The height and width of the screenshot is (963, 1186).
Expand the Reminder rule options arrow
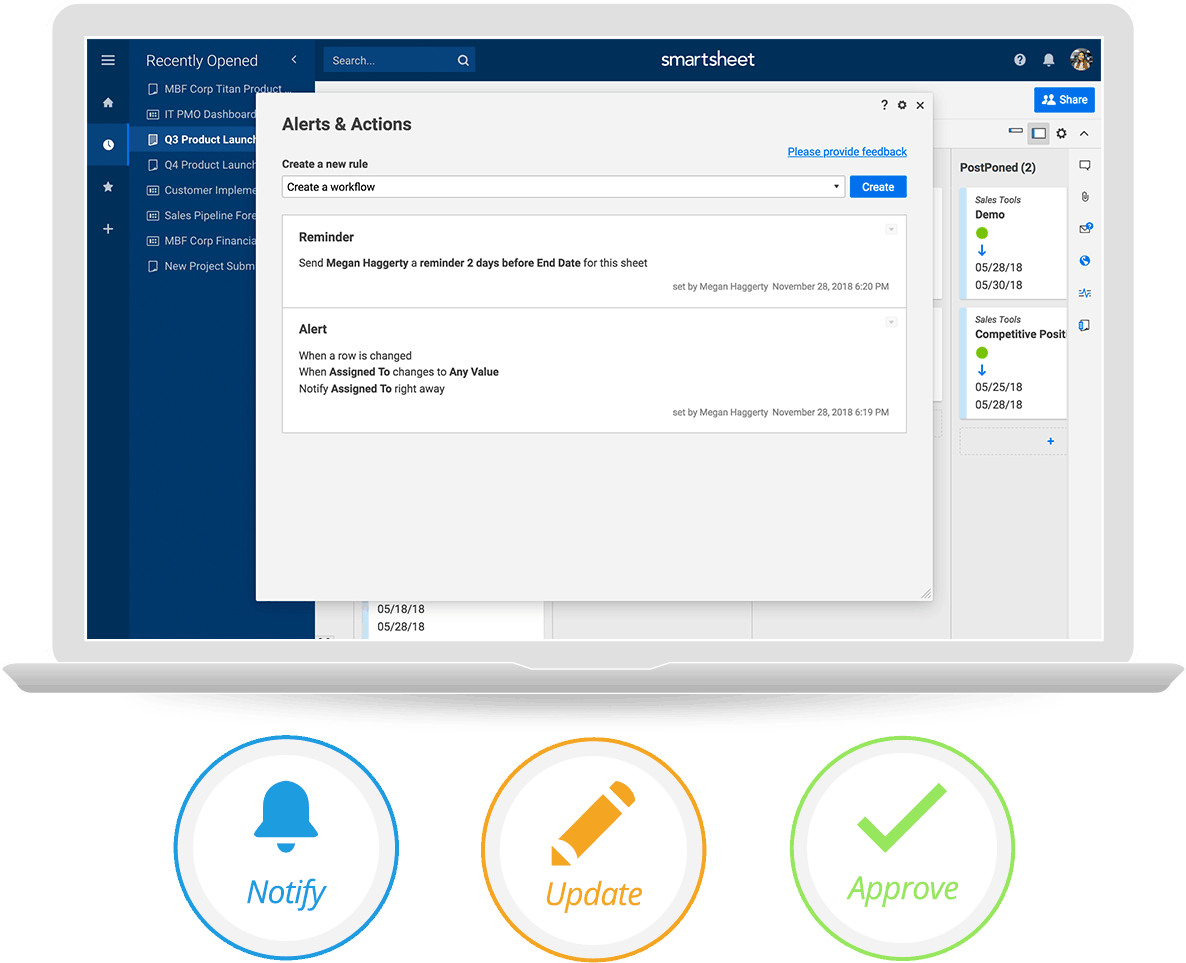point(891,230)
